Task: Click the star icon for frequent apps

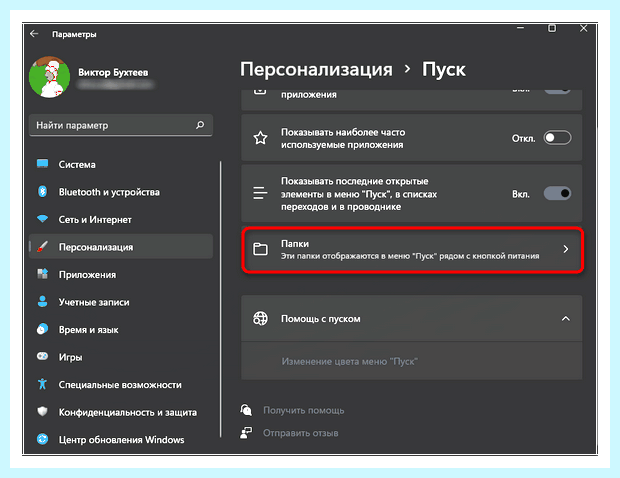Action: pos(260,138)
